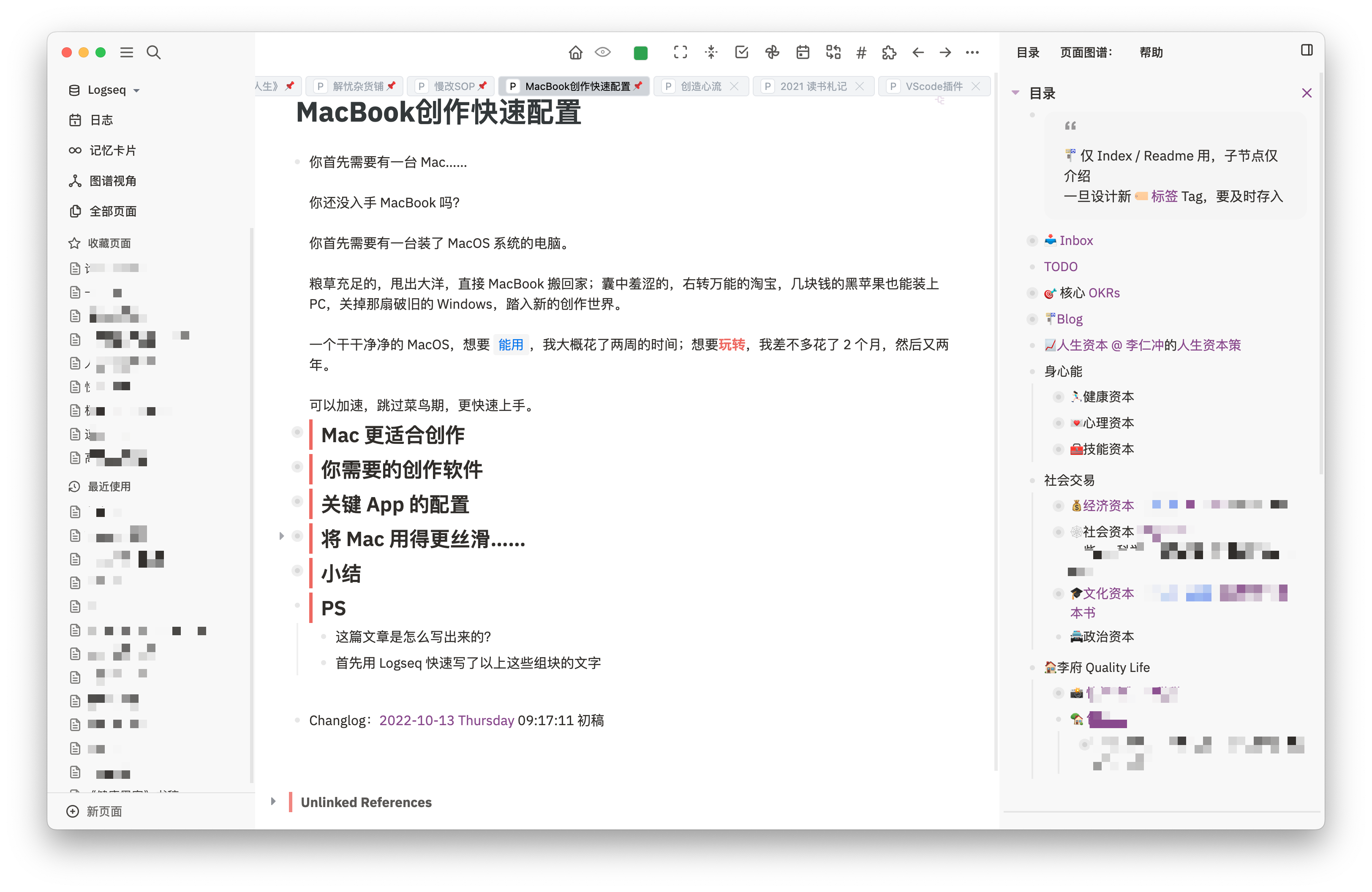
Task: Create a page via 新页面
Action: click(95, 811)
